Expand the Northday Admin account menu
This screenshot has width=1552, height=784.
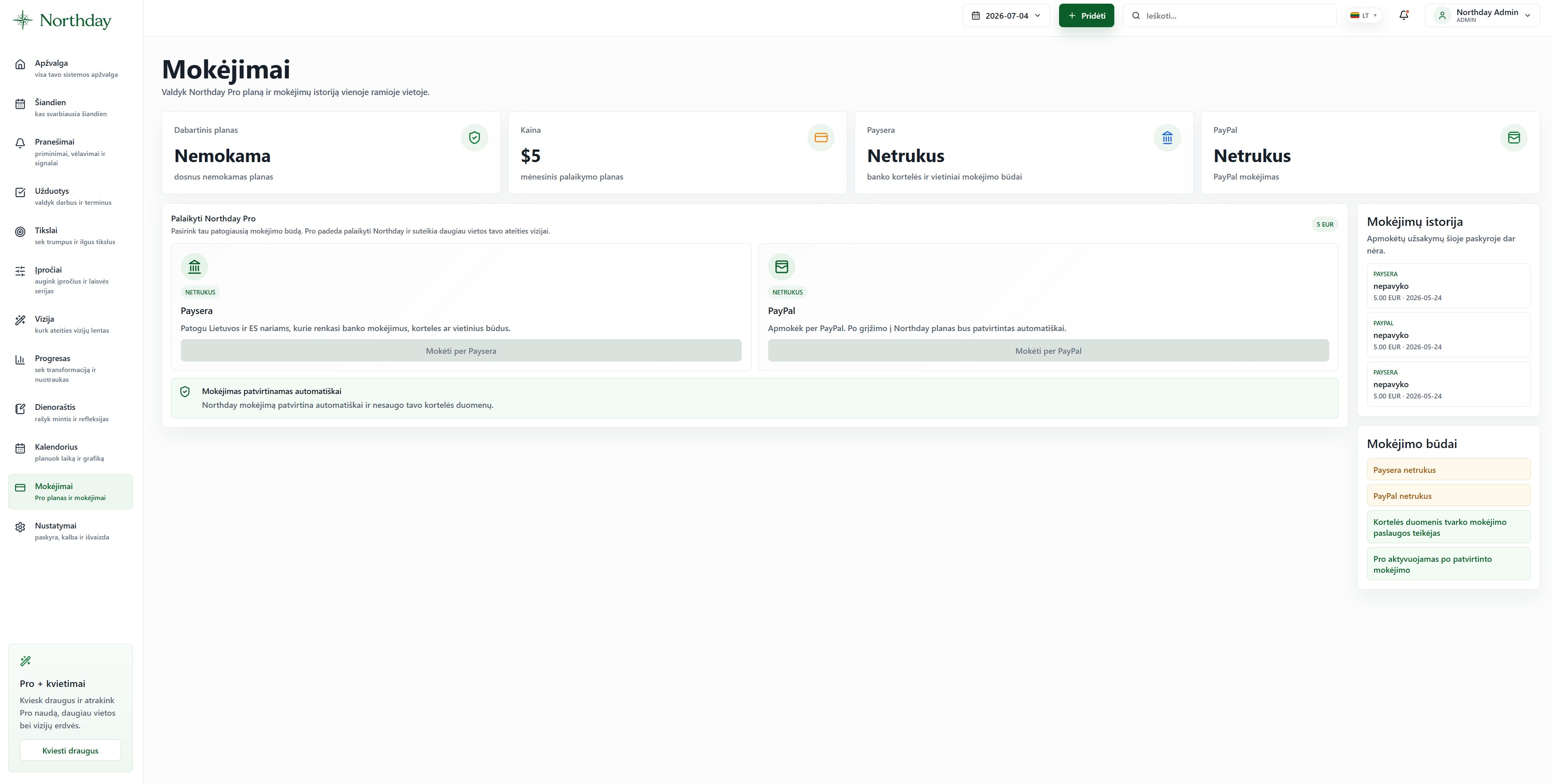click(1482, 16)
